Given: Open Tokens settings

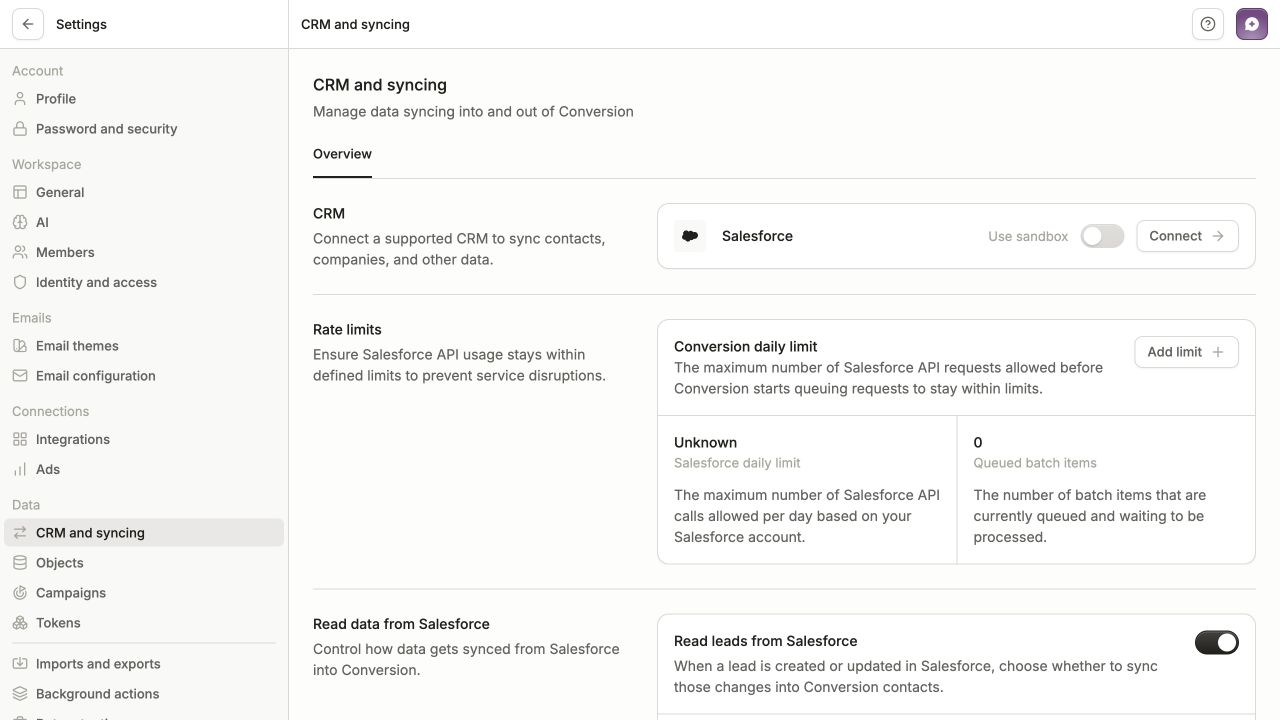Looking at the screenshot, I should (x=144, y=623).
